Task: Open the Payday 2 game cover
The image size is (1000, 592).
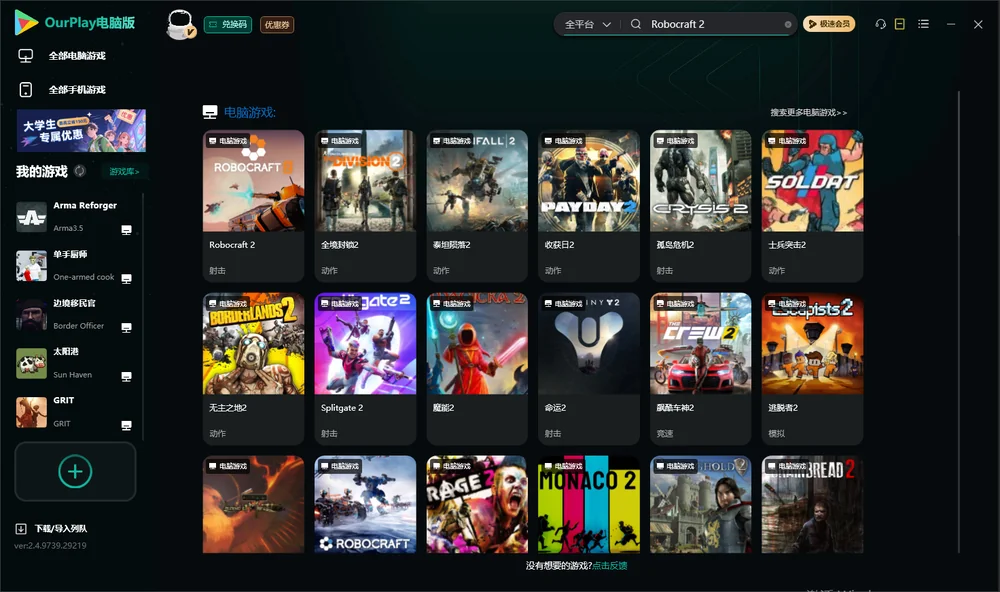Action: (589, 181)
